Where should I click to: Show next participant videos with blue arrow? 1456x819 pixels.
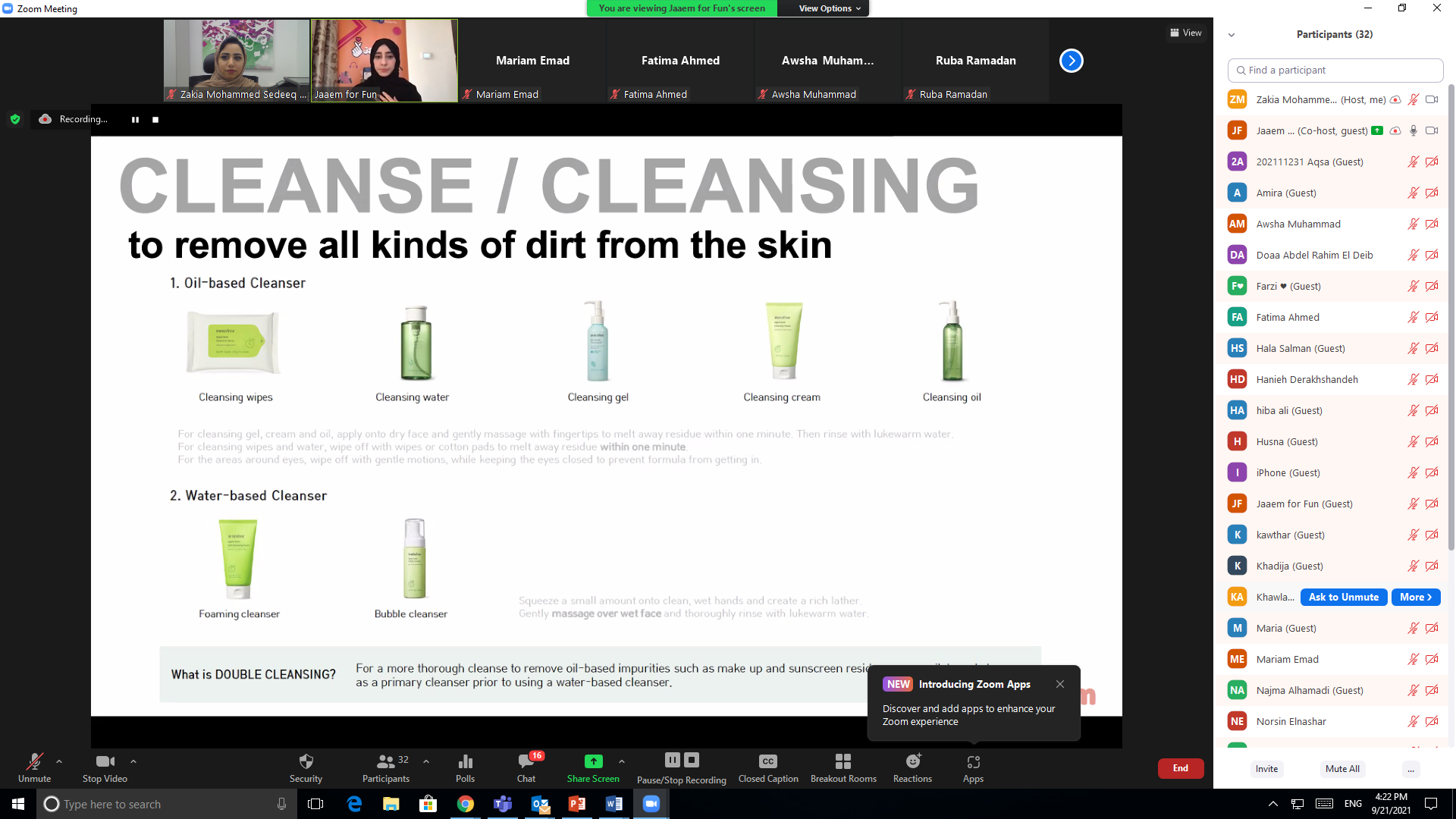click(1071, 61)
